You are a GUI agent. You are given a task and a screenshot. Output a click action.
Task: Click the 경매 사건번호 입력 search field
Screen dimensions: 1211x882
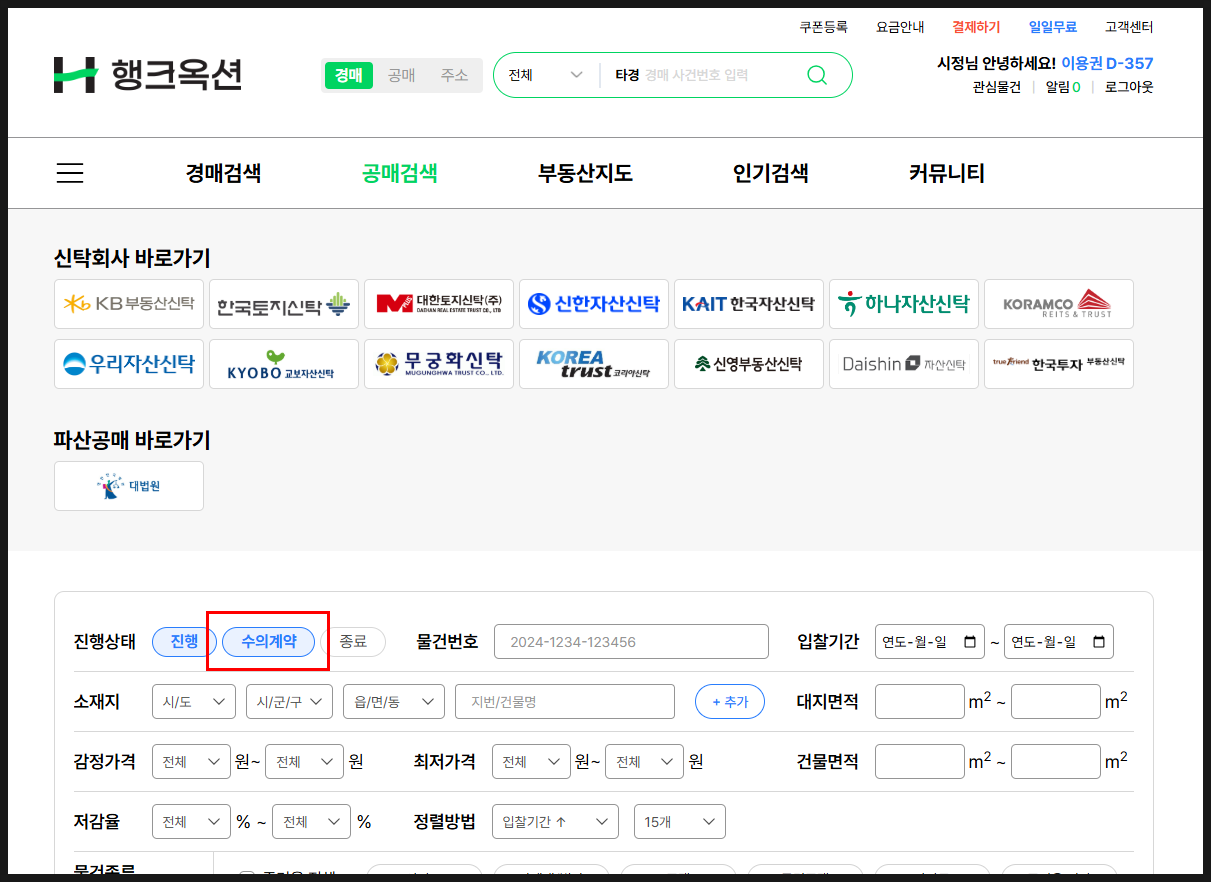pyautogui.click(x=705, y=75)
